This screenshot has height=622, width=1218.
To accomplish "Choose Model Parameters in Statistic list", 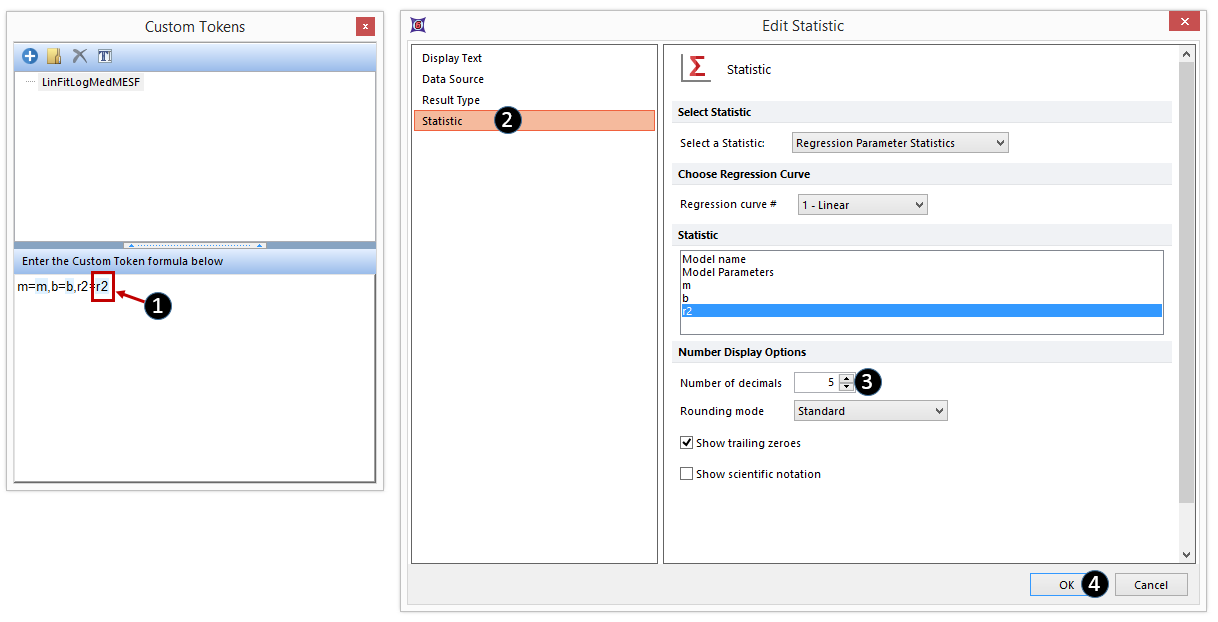I will click(x=728, y=272).
